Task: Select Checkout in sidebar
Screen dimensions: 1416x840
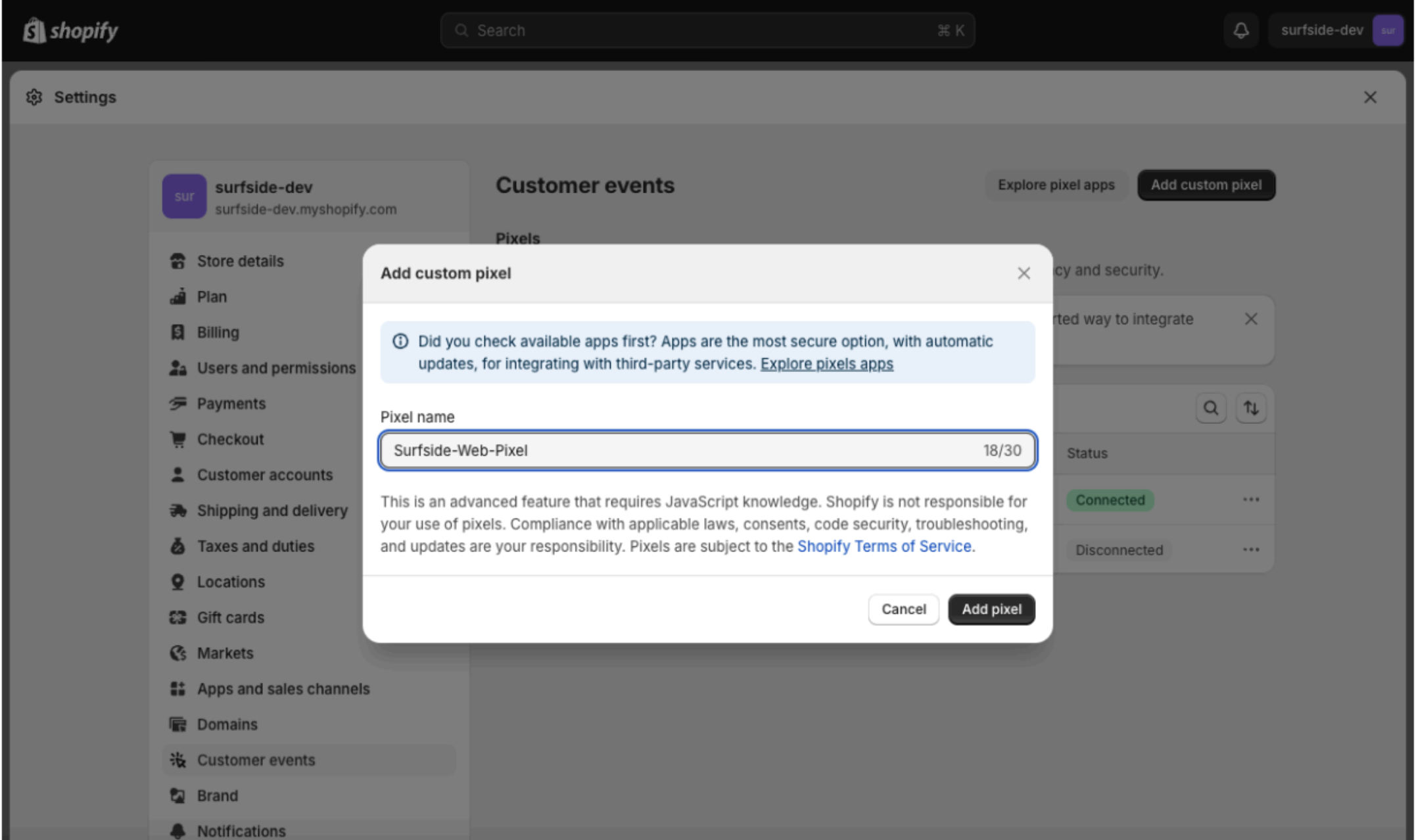Action: pyautogui.click(x=230, y=439)
